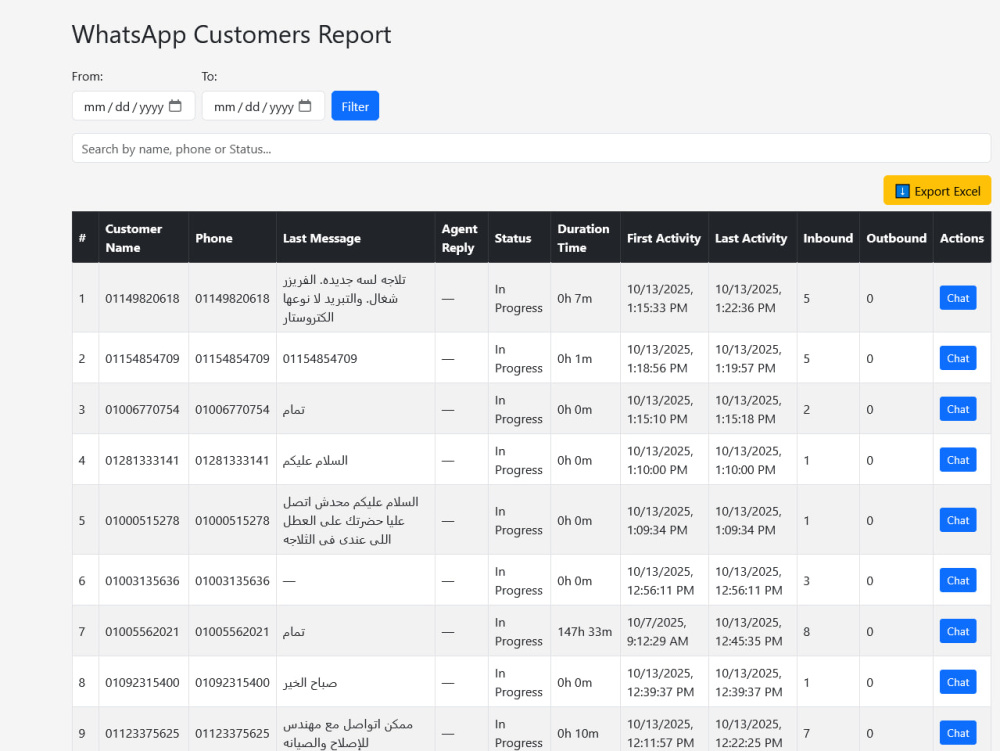Open Chat for customer 01154854709
The width and height of the screenshot is (1000, 751).
pyautogui.click(x=957, y=358)
